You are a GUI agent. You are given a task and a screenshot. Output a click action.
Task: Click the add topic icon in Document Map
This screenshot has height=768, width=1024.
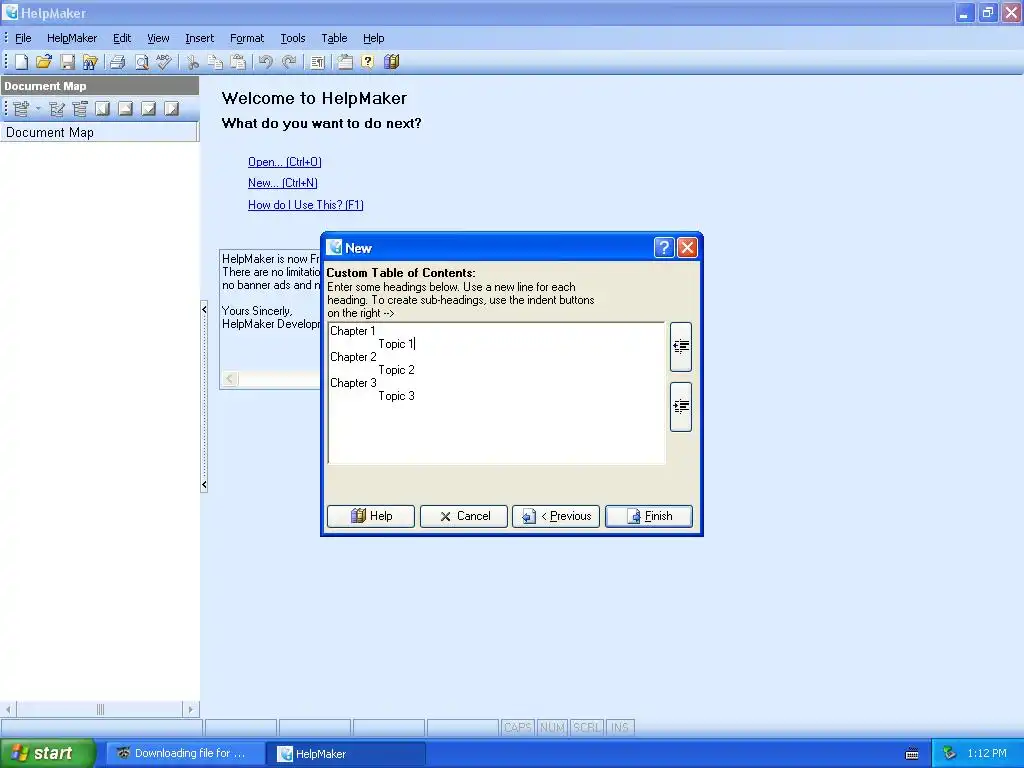coord(21,109)
